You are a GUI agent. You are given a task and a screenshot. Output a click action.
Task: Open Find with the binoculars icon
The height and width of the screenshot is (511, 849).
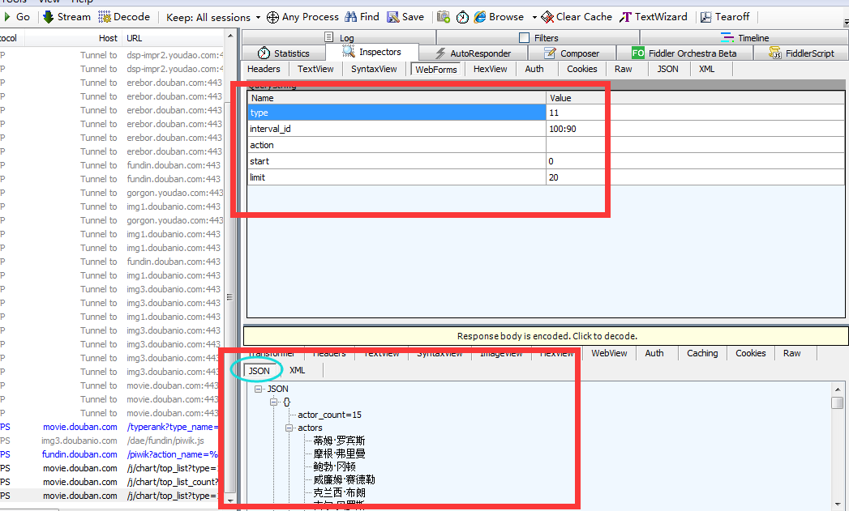(351, 17)
